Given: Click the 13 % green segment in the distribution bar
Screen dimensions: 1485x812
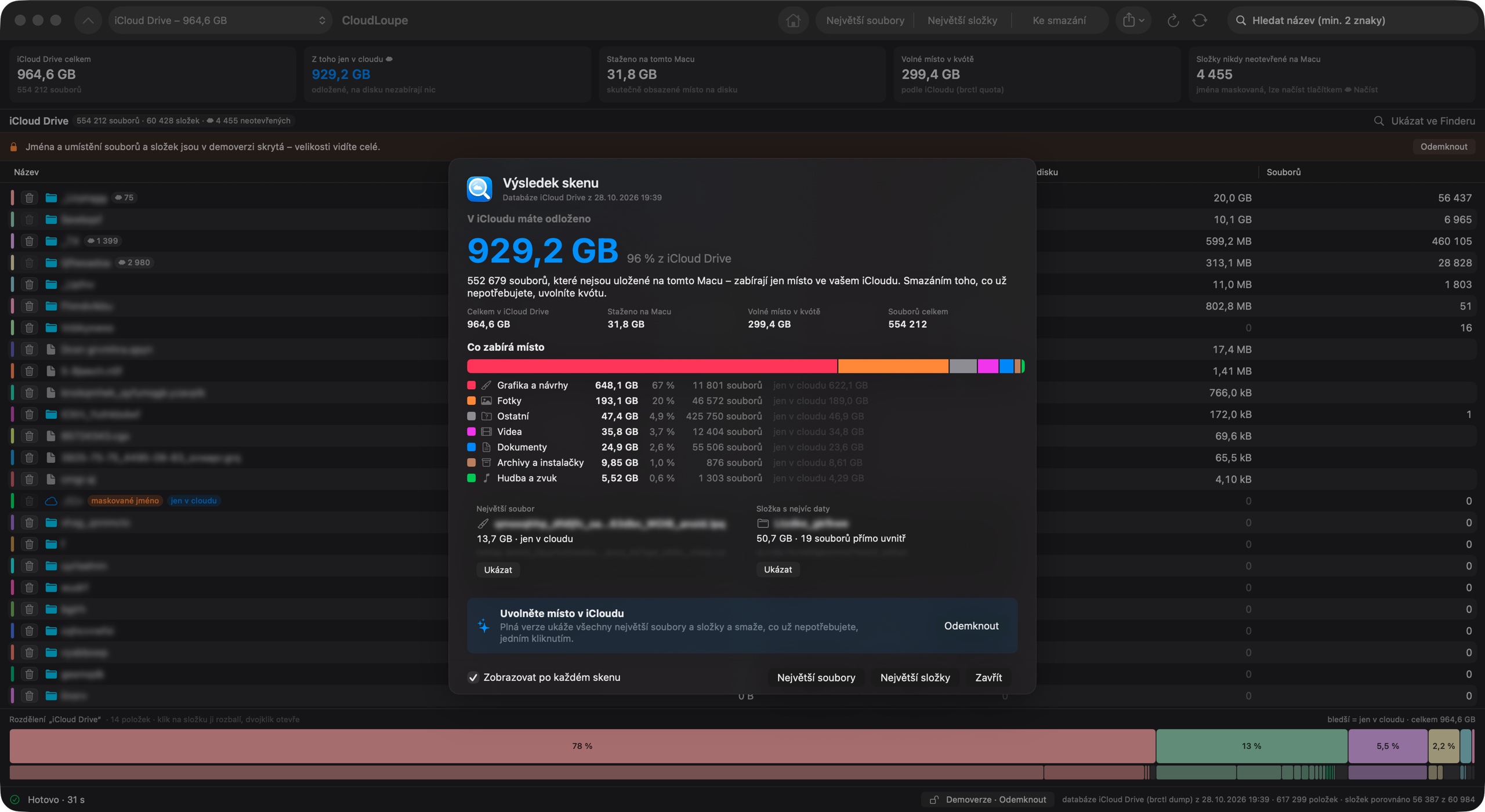Looking at the screenshot, I should 1251,746.
